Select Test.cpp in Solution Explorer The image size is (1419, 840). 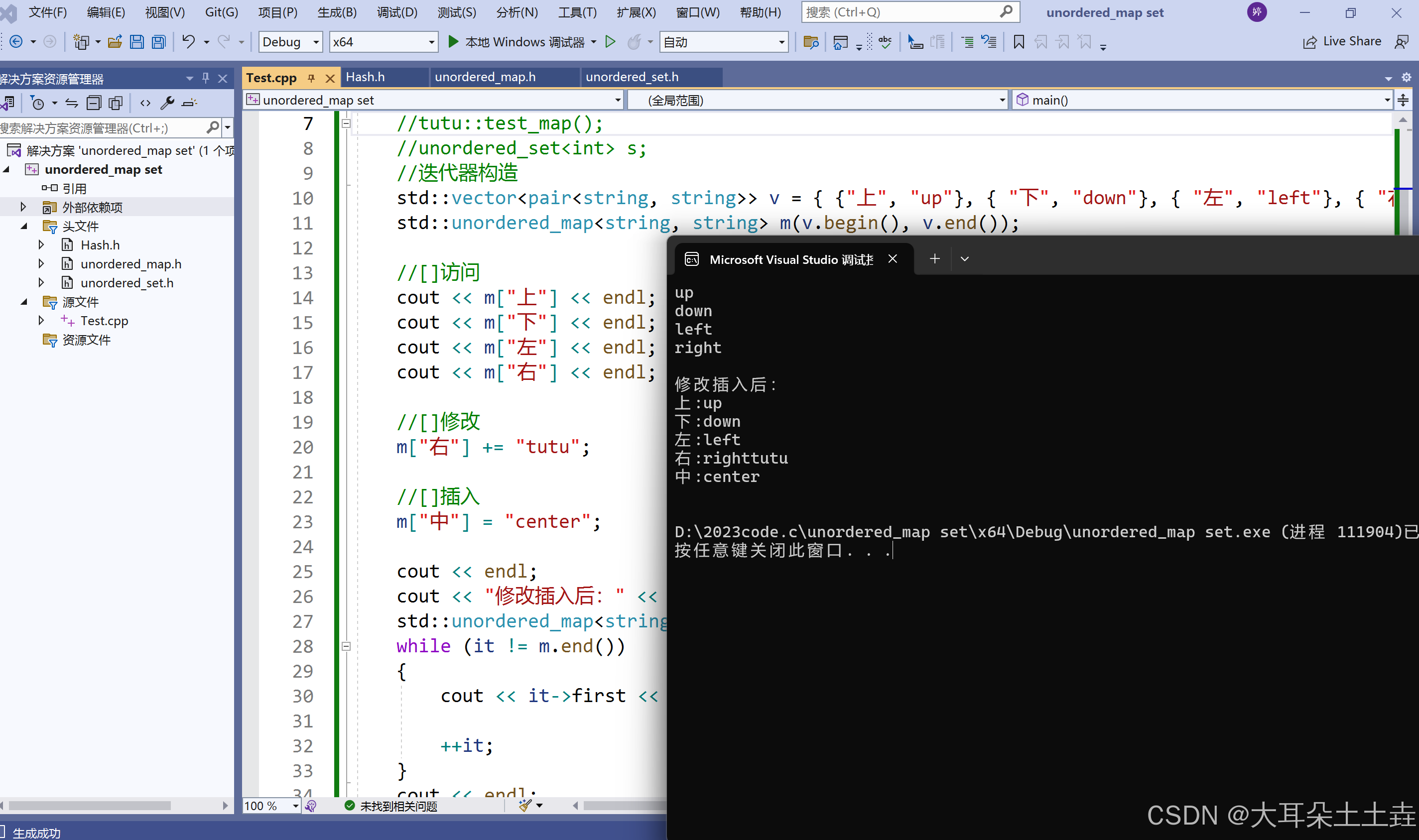click(x=104, y=321)
